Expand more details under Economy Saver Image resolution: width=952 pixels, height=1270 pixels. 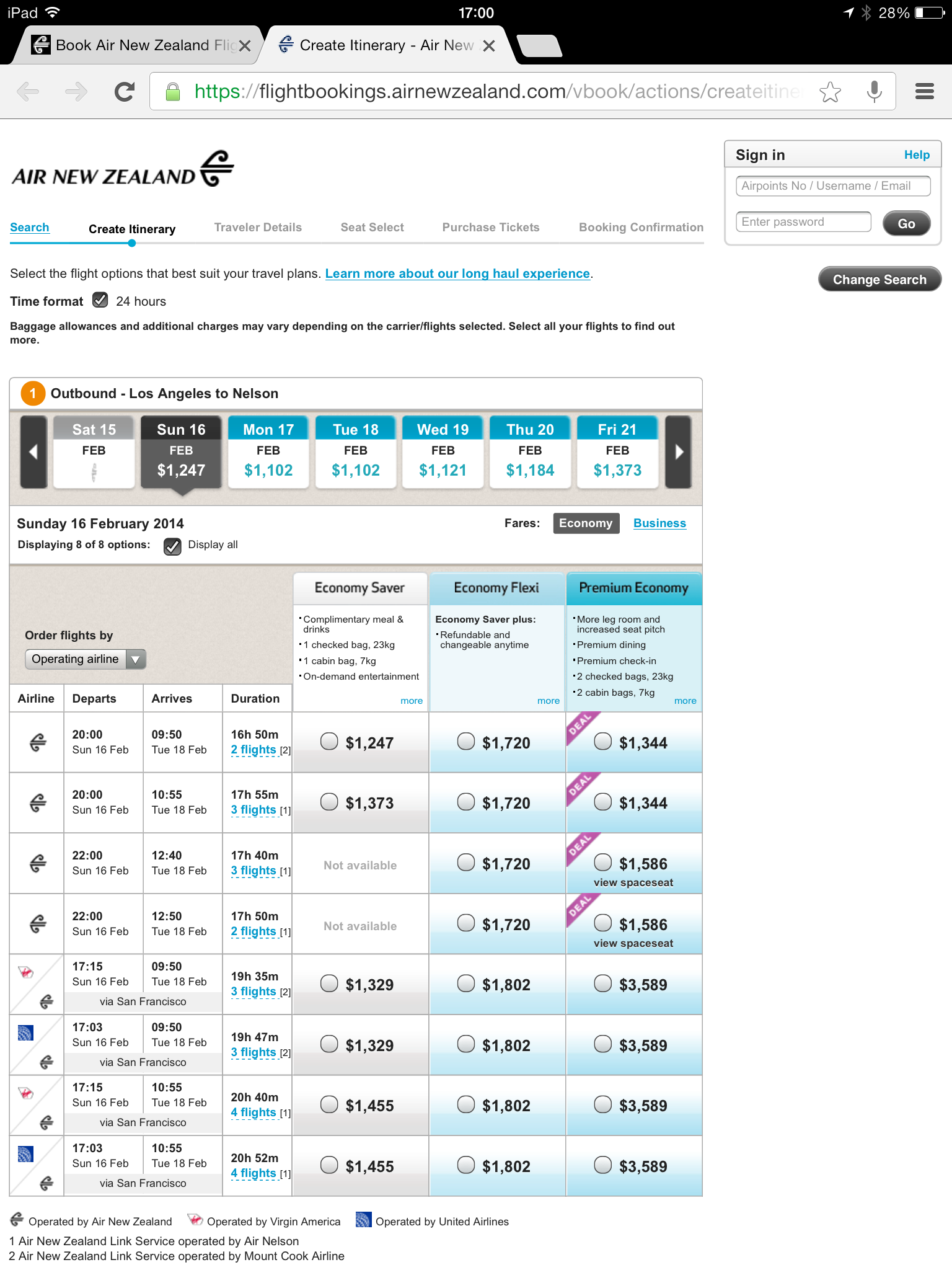click(412, 701)
